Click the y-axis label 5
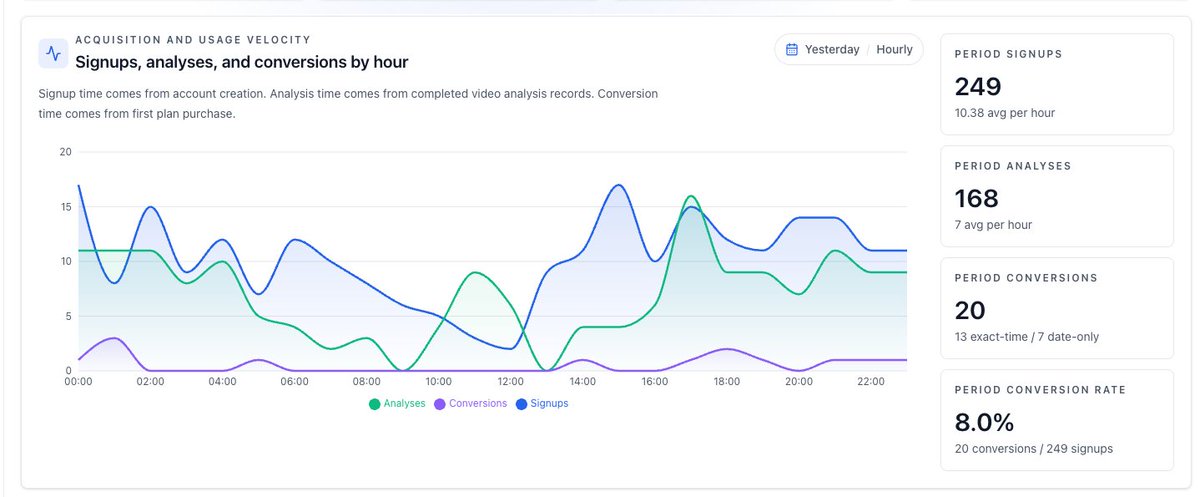Image resolution: width=1200 pixels, height=497 pixels. [x=68, y=316]
